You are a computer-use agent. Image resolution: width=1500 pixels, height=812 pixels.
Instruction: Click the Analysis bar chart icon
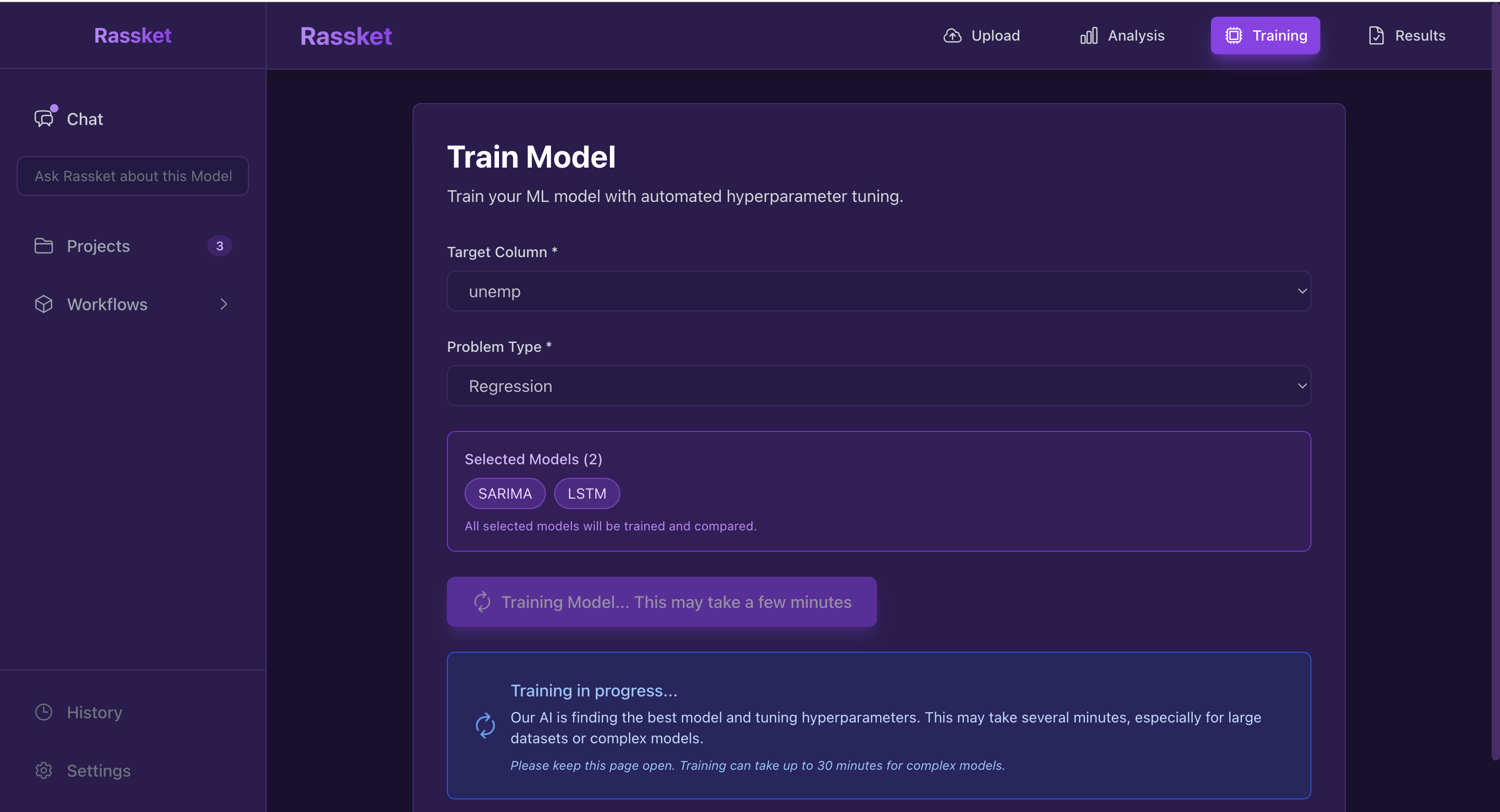coord(1089,35)
